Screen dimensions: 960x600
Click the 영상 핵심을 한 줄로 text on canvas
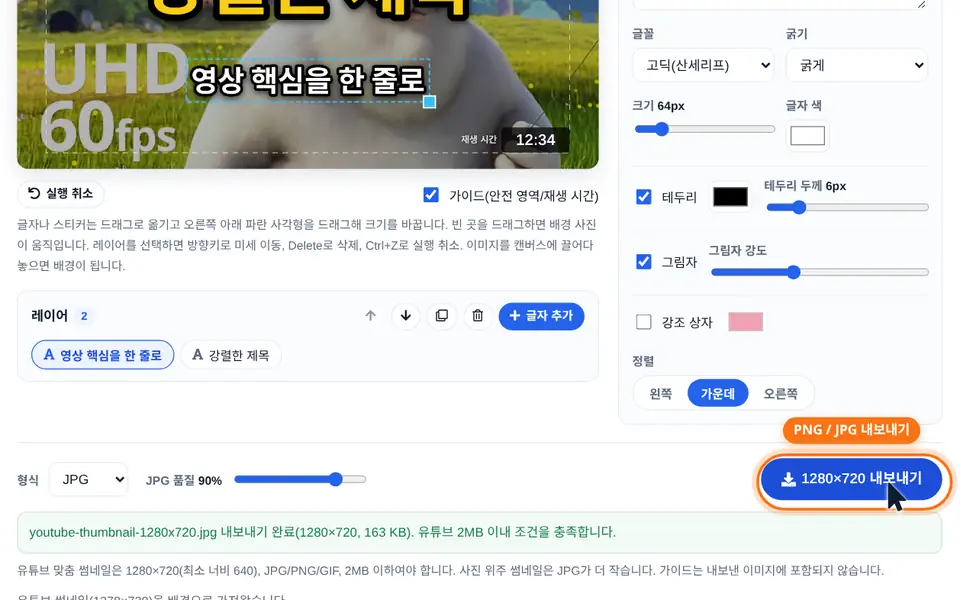click(308, 81)
